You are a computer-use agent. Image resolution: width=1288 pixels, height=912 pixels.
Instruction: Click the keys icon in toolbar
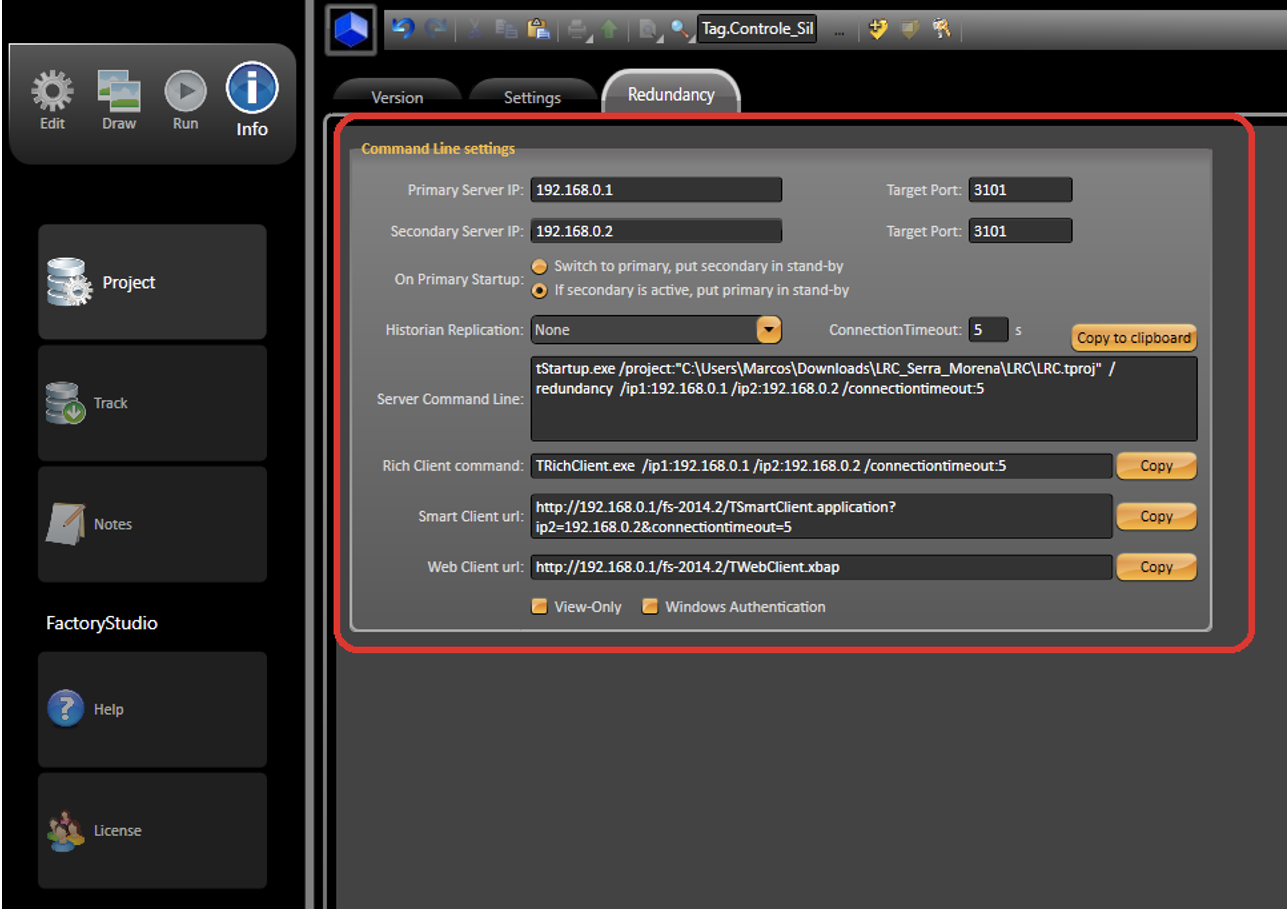[x=941, y=29]
